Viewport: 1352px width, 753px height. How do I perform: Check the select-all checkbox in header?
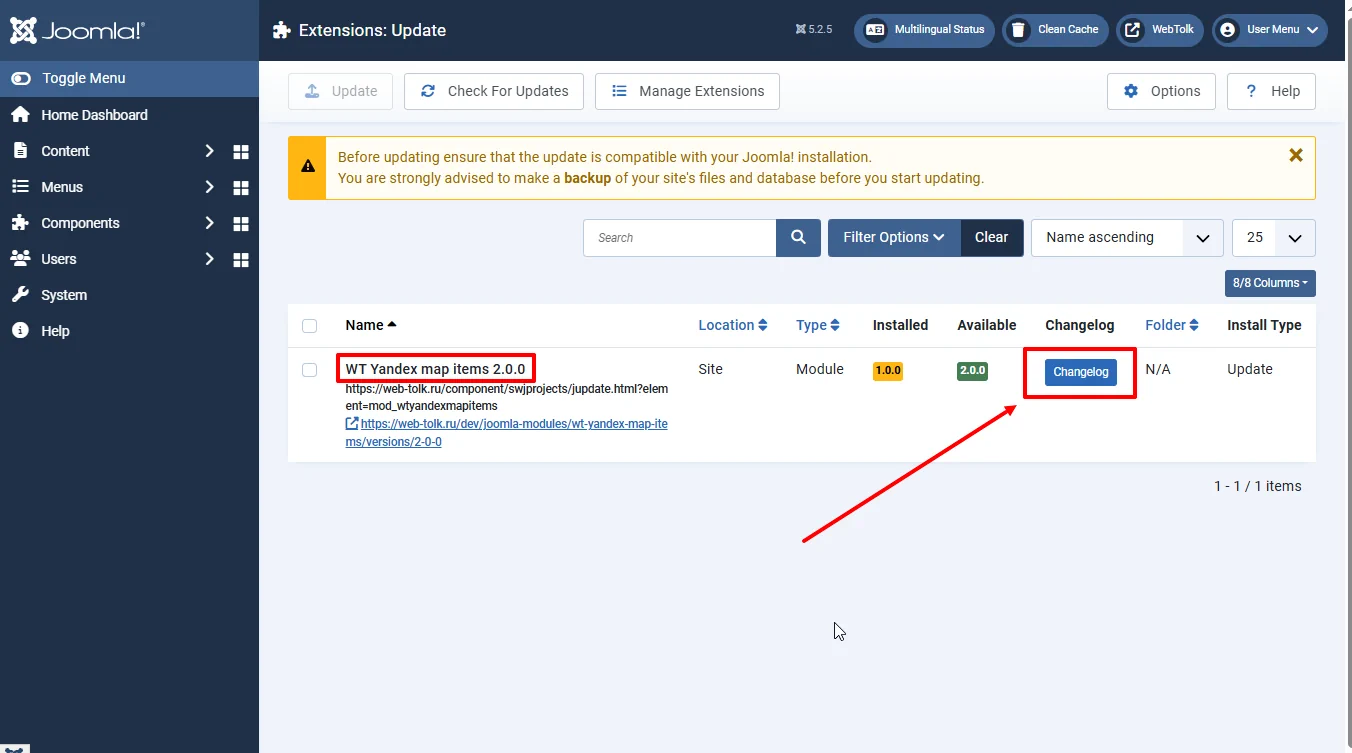coord(309,326)
